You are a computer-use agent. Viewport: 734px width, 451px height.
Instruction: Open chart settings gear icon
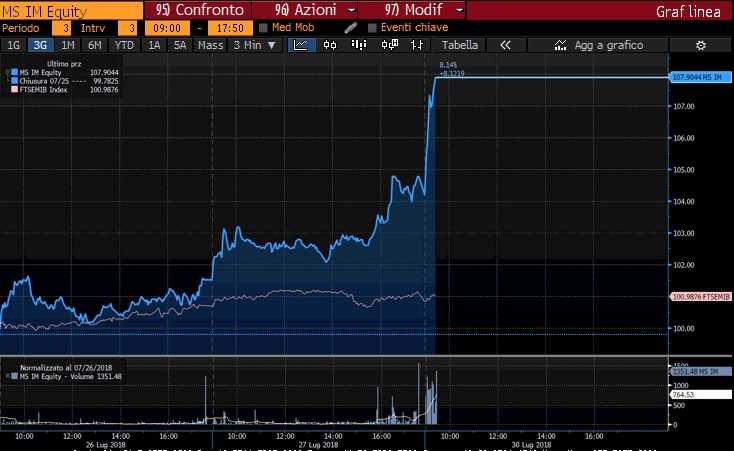(700, 45)
